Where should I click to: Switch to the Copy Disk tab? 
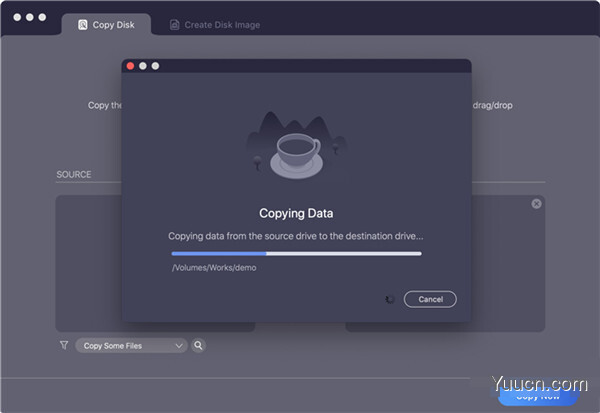tap(106, 25)
